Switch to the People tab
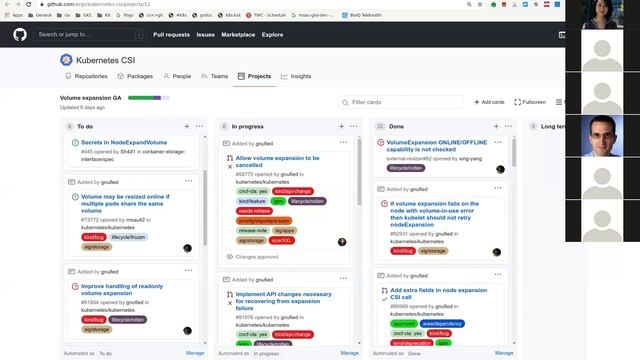Image resolution: width=640 pixels, height=360 pixels. coord(177,76)
